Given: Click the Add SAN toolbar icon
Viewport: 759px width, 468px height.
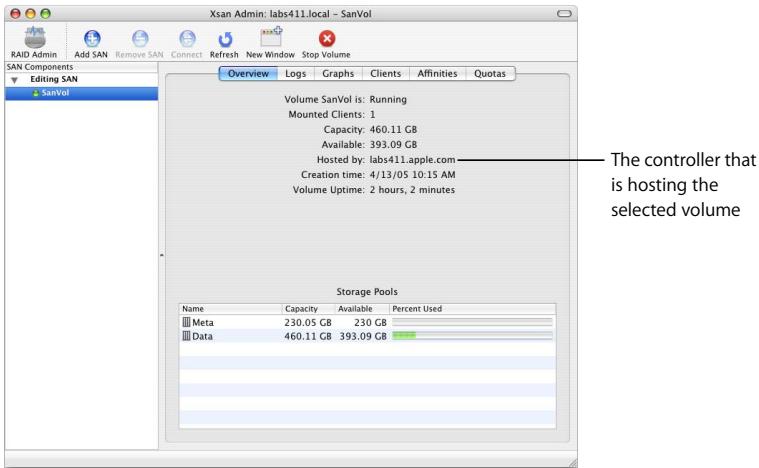Looking at the screenshot, I should 91,38.
